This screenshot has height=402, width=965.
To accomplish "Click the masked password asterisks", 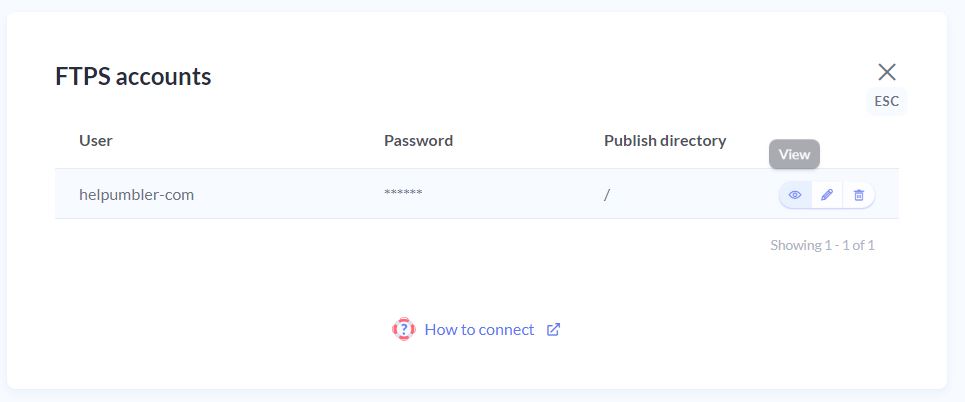I will tap(403, 192).
